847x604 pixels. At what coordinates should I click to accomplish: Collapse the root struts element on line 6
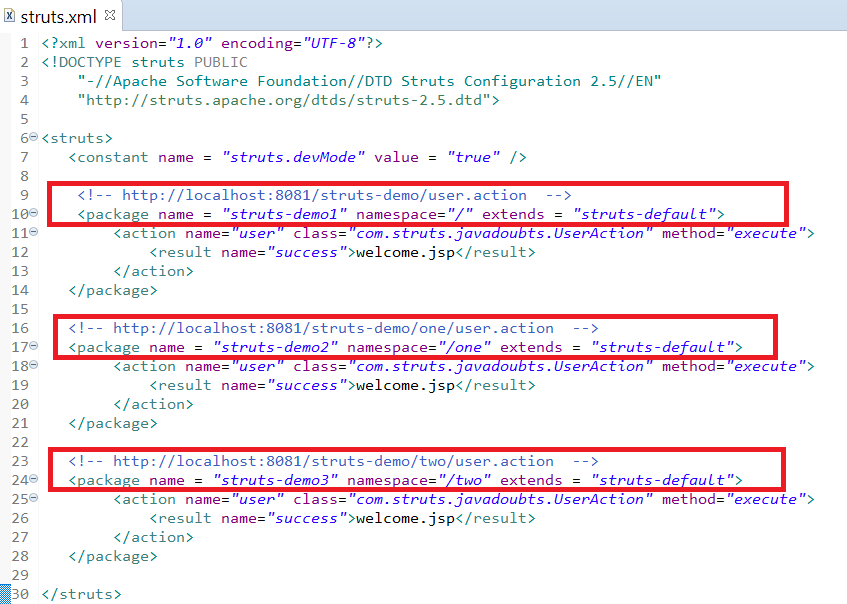pyautogui.click(x=34, y=137)
